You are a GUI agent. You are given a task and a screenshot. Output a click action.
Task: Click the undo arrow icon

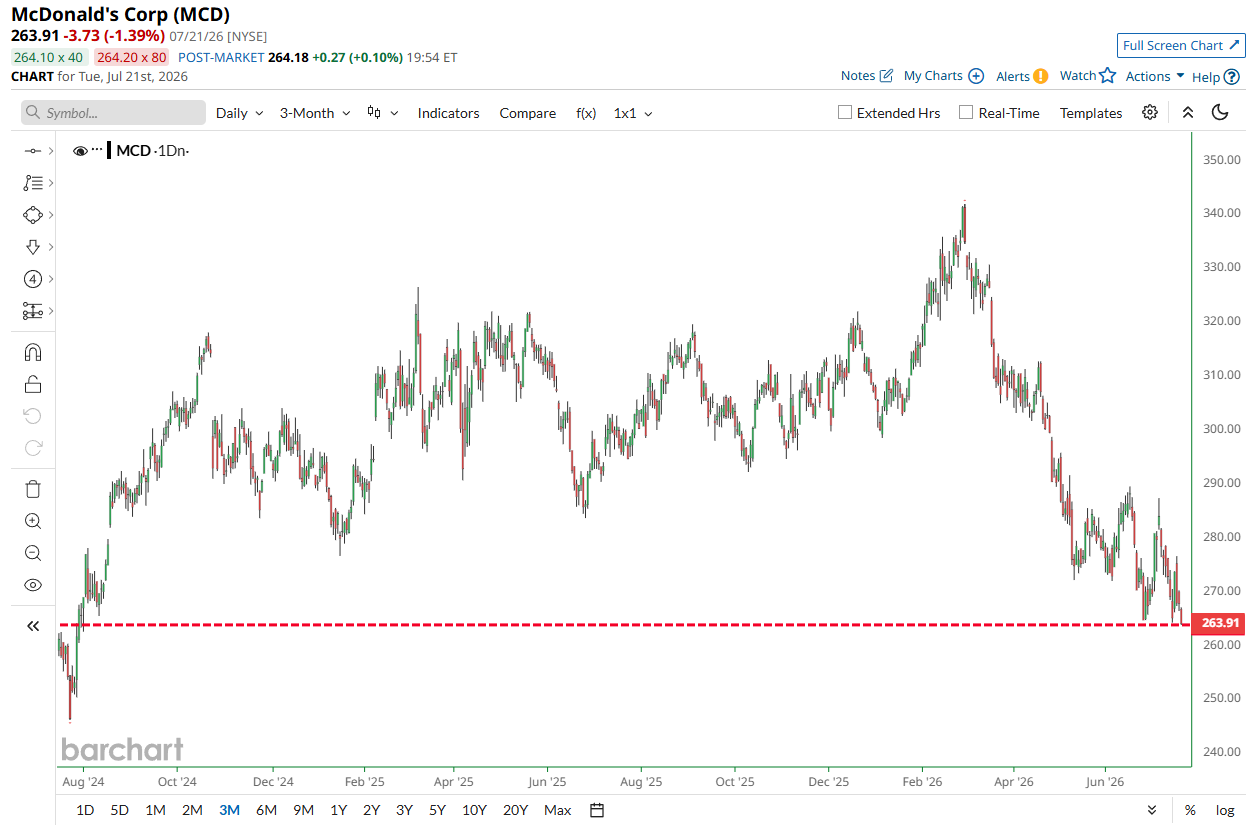pos(32,416)
